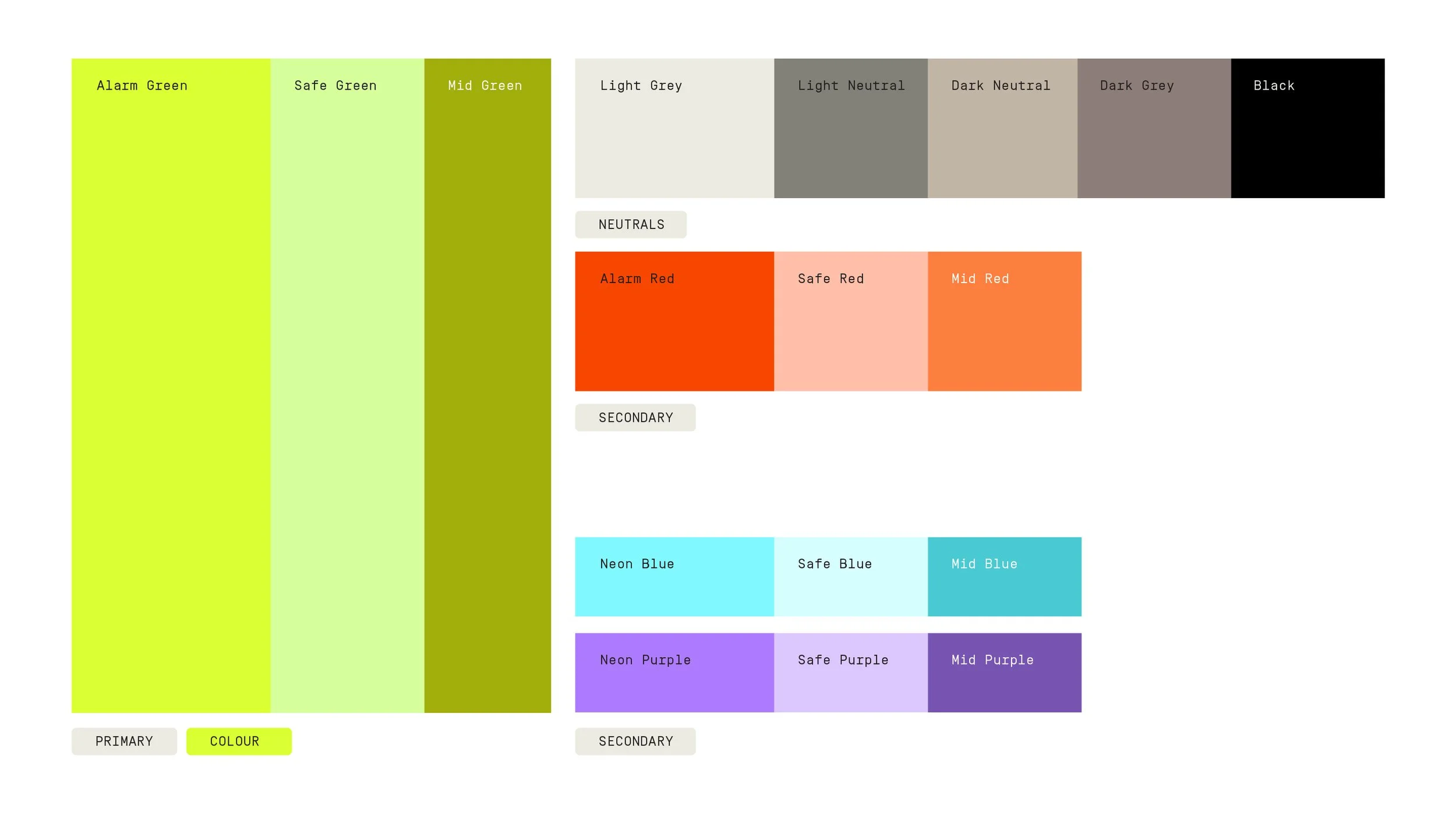The height and width of the screenshot is (819, 1456).
Task: Click the SECONDARY tag below purple swatches
Action: [x=635, y=742]
